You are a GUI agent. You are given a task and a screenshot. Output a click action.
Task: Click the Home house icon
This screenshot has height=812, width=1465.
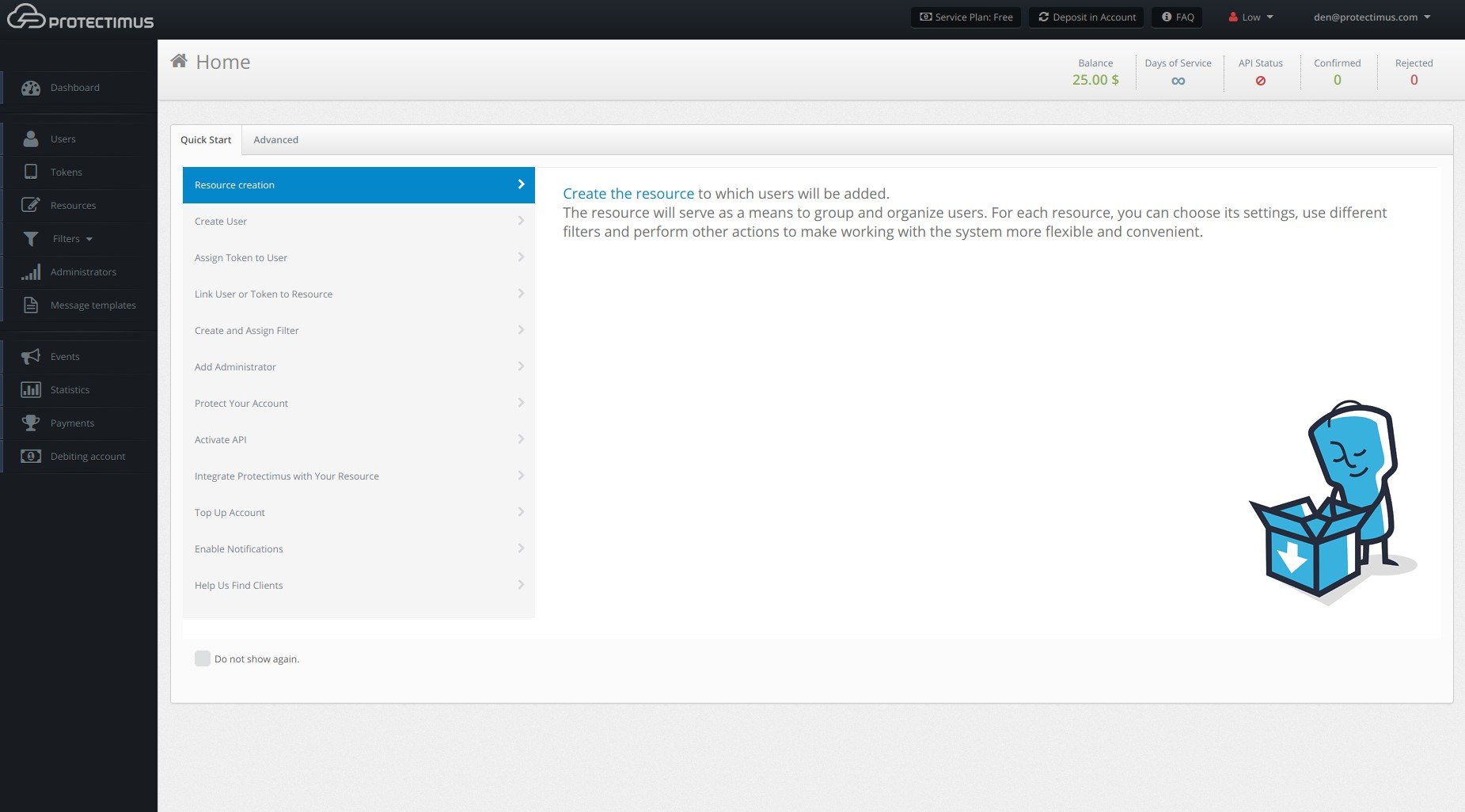click(179, 61)
